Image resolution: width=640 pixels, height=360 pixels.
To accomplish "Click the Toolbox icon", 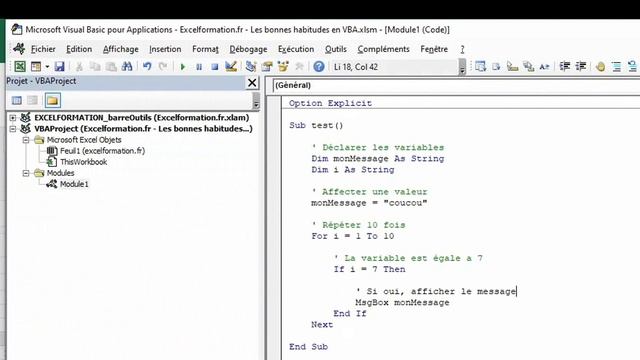I will click(299, 67).
